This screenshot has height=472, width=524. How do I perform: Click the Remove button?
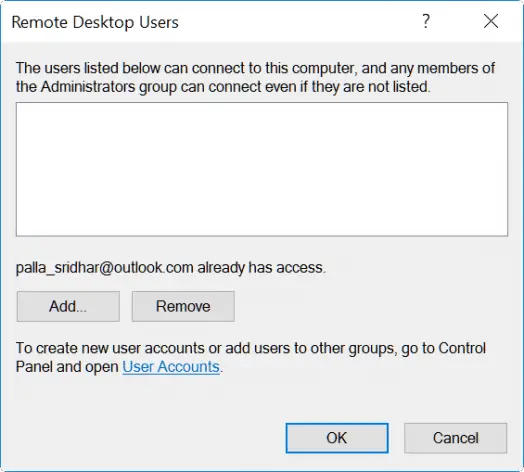click(183, 306)
